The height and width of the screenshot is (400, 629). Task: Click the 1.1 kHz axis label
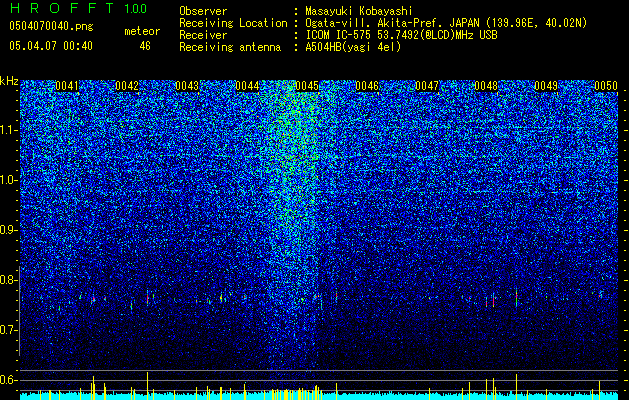coord(8,130)
